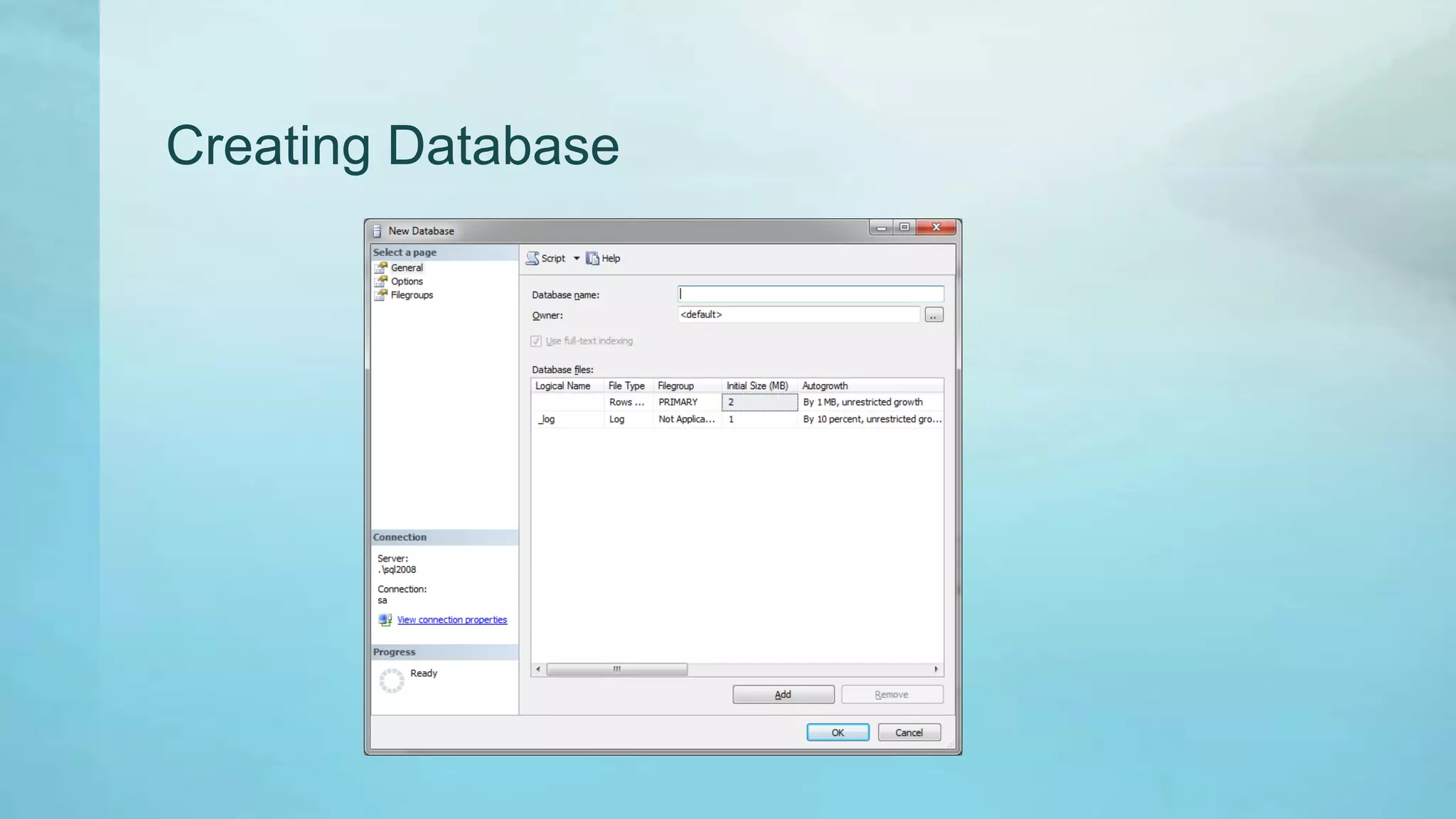Edit the initial size cell showing 2
This screenshot has width=1456, height=819.
pyautogui.click(x=759, y=402)
